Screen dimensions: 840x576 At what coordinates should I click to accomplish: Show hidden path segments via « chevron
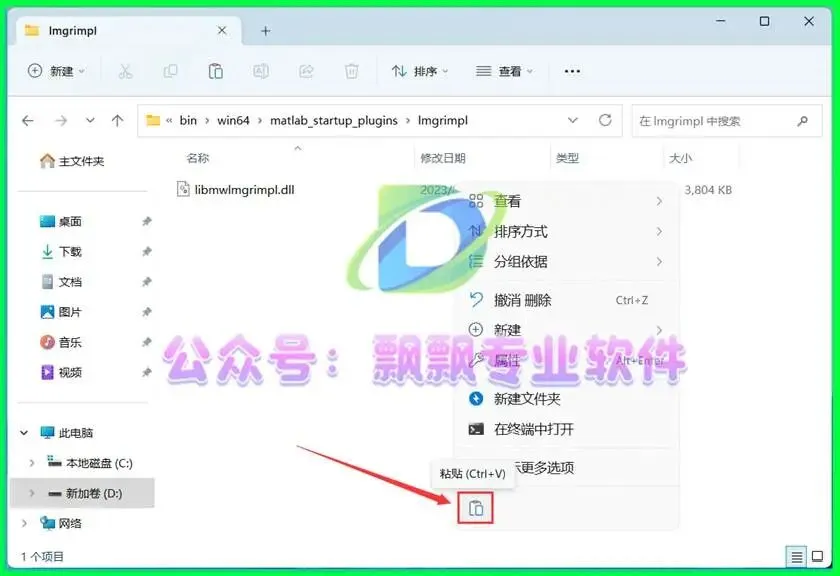coord(169,121)
